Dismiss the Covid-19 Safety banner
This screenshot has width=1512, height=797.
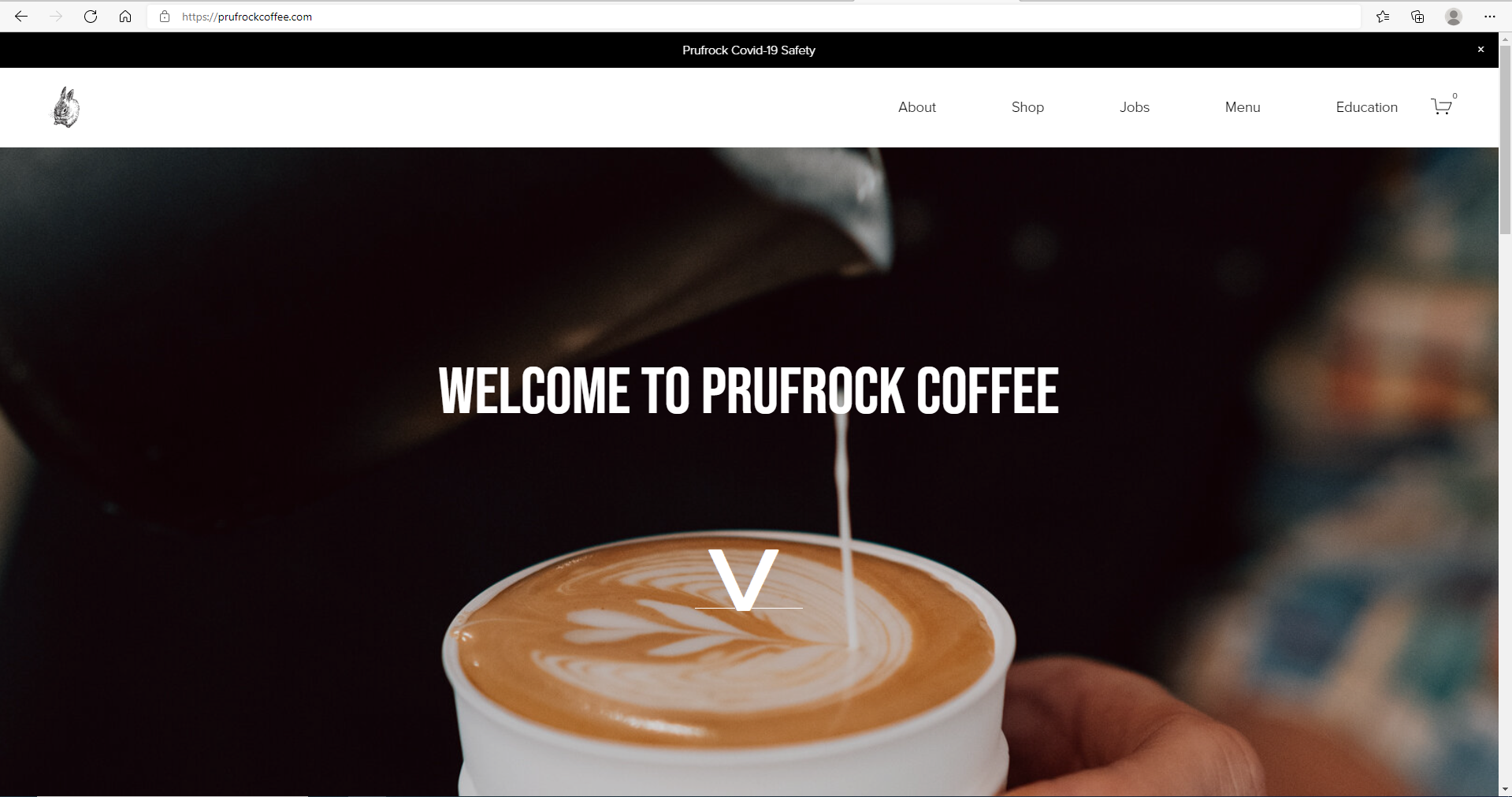click(1480, 50)
